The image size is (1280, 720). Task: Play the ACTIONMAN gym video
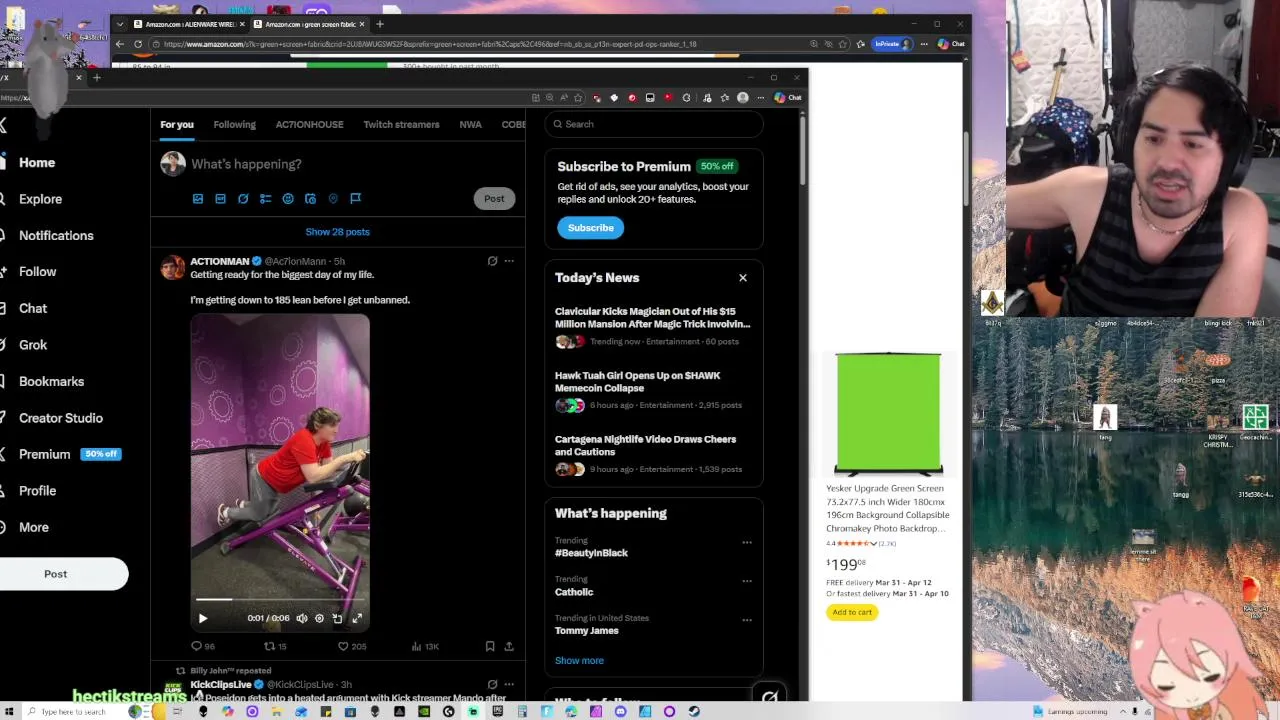pos(203,618)
